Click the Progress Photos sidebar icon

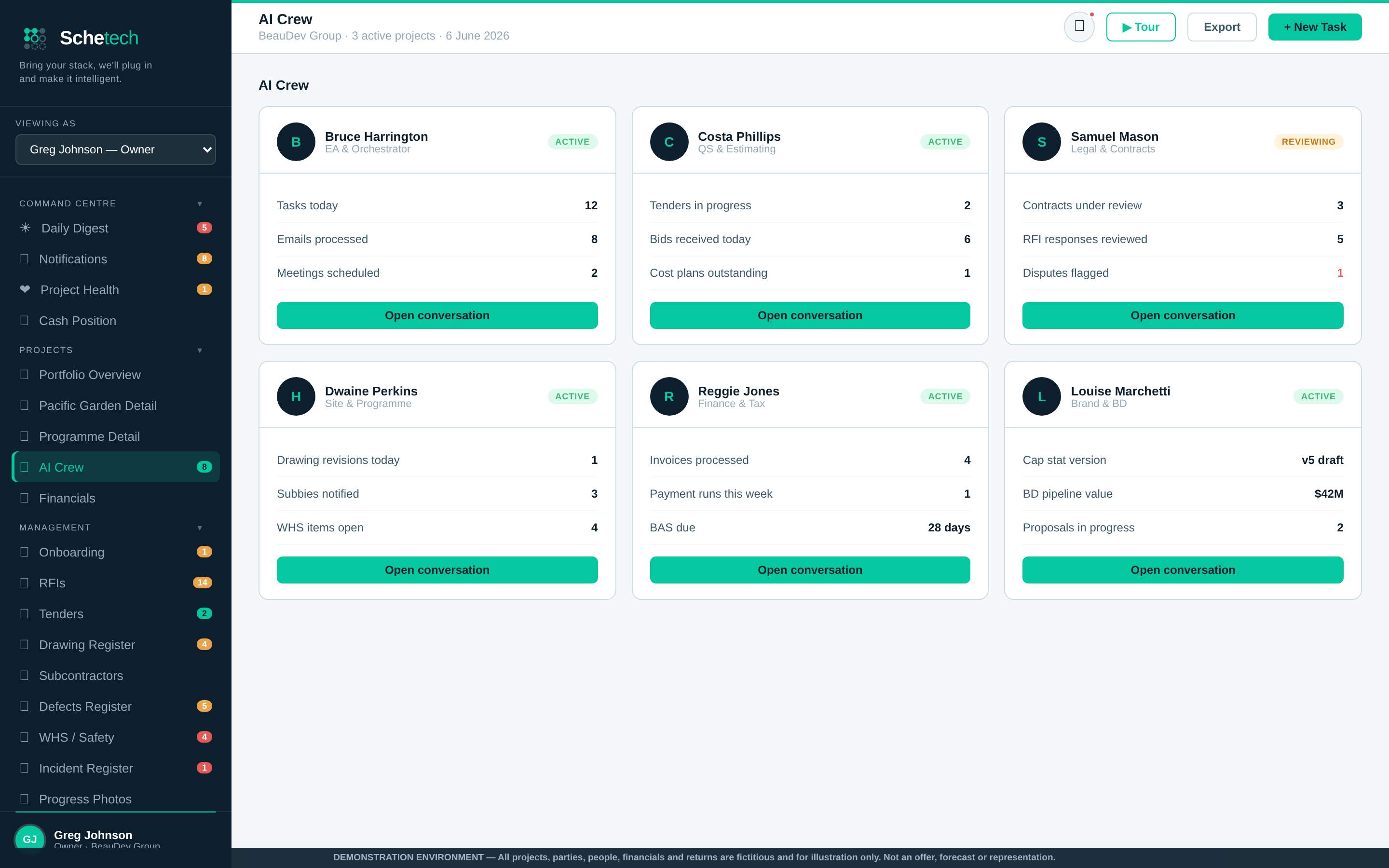point(24,799)
